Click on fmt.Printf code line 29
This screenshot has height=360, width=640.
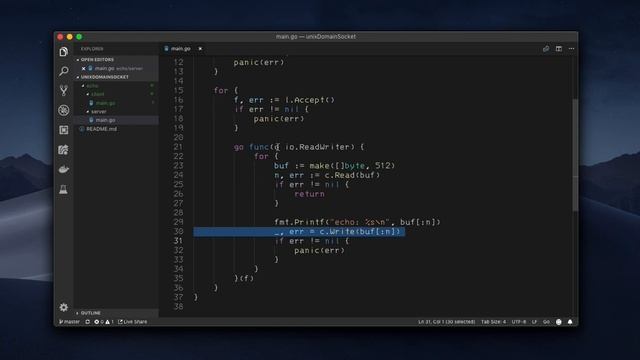tap(357, 222)
